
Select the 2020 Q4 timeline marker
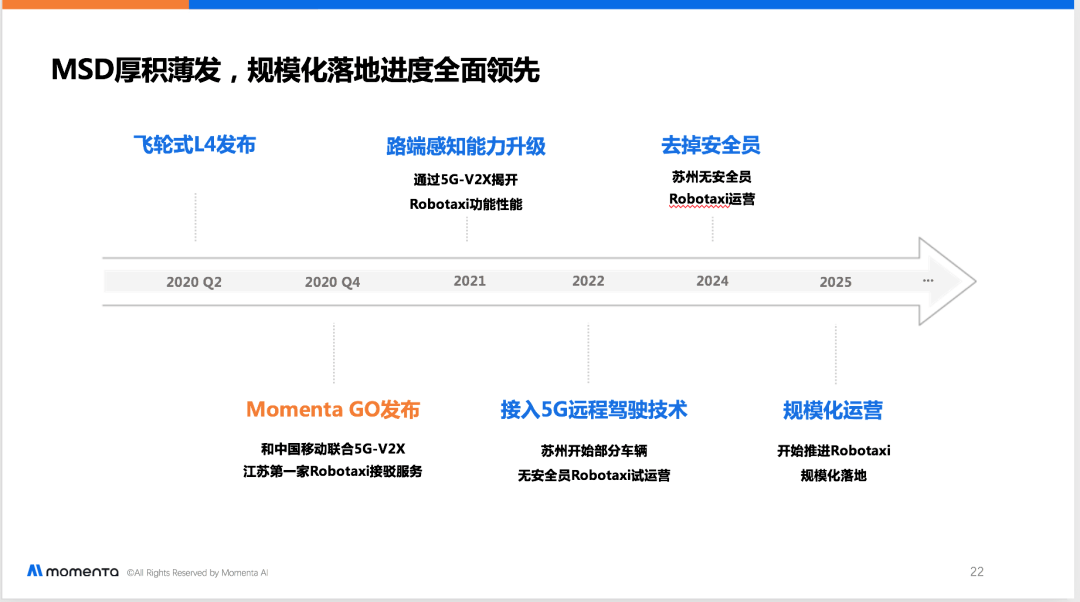tap(333, 282)
